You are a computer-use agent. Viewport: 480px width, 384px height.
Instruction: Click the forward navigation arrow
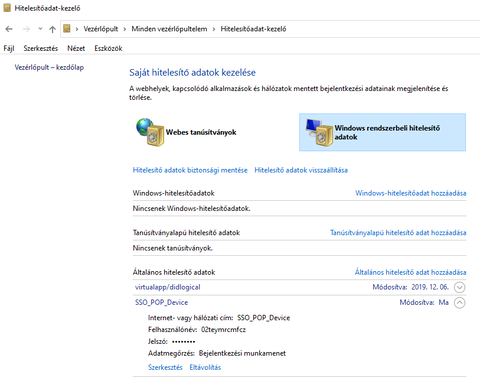pyautogui.click(x=26, y=29)
